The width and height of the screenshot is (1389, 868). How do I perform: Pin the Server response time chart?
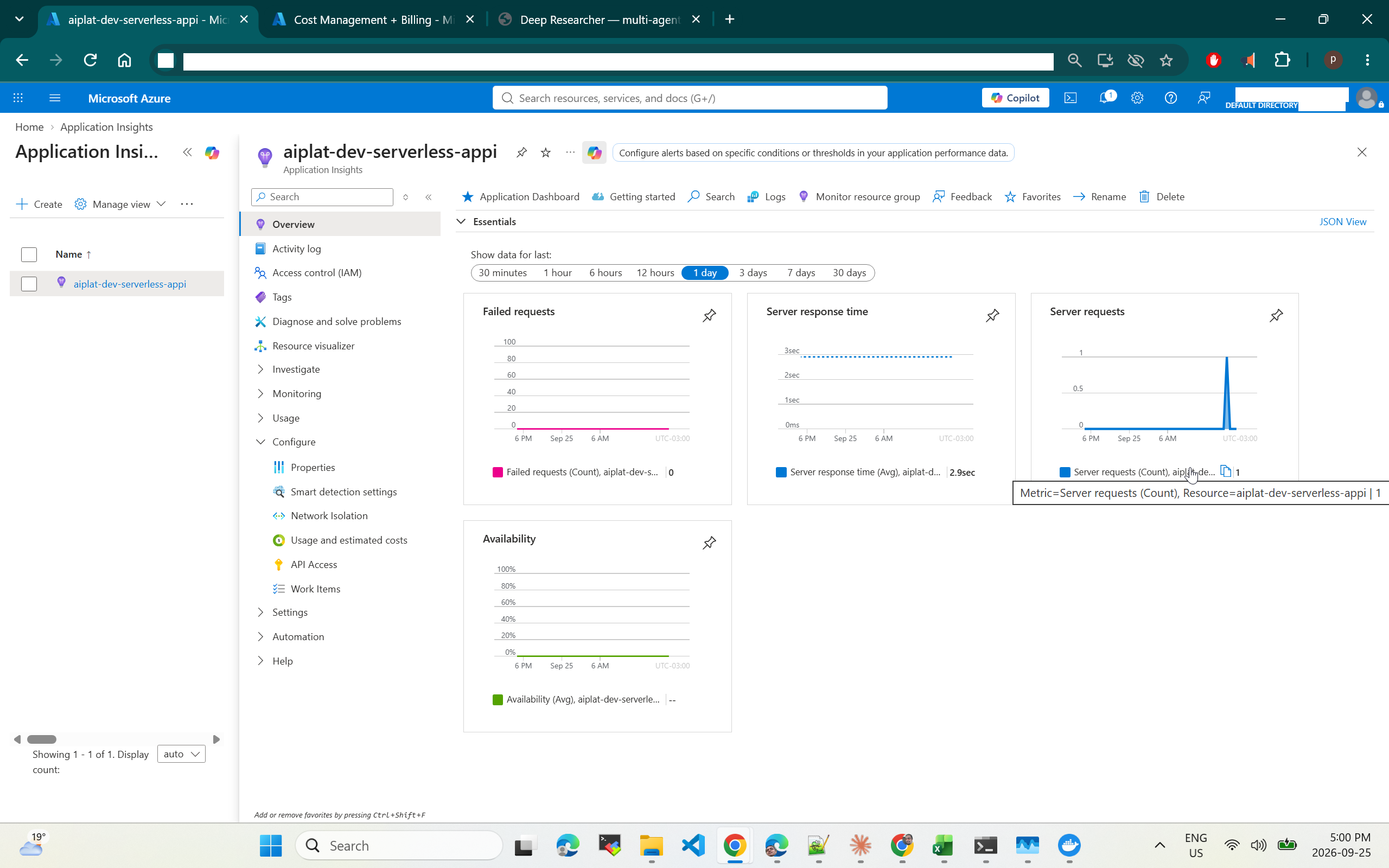[x=992, y=315]
